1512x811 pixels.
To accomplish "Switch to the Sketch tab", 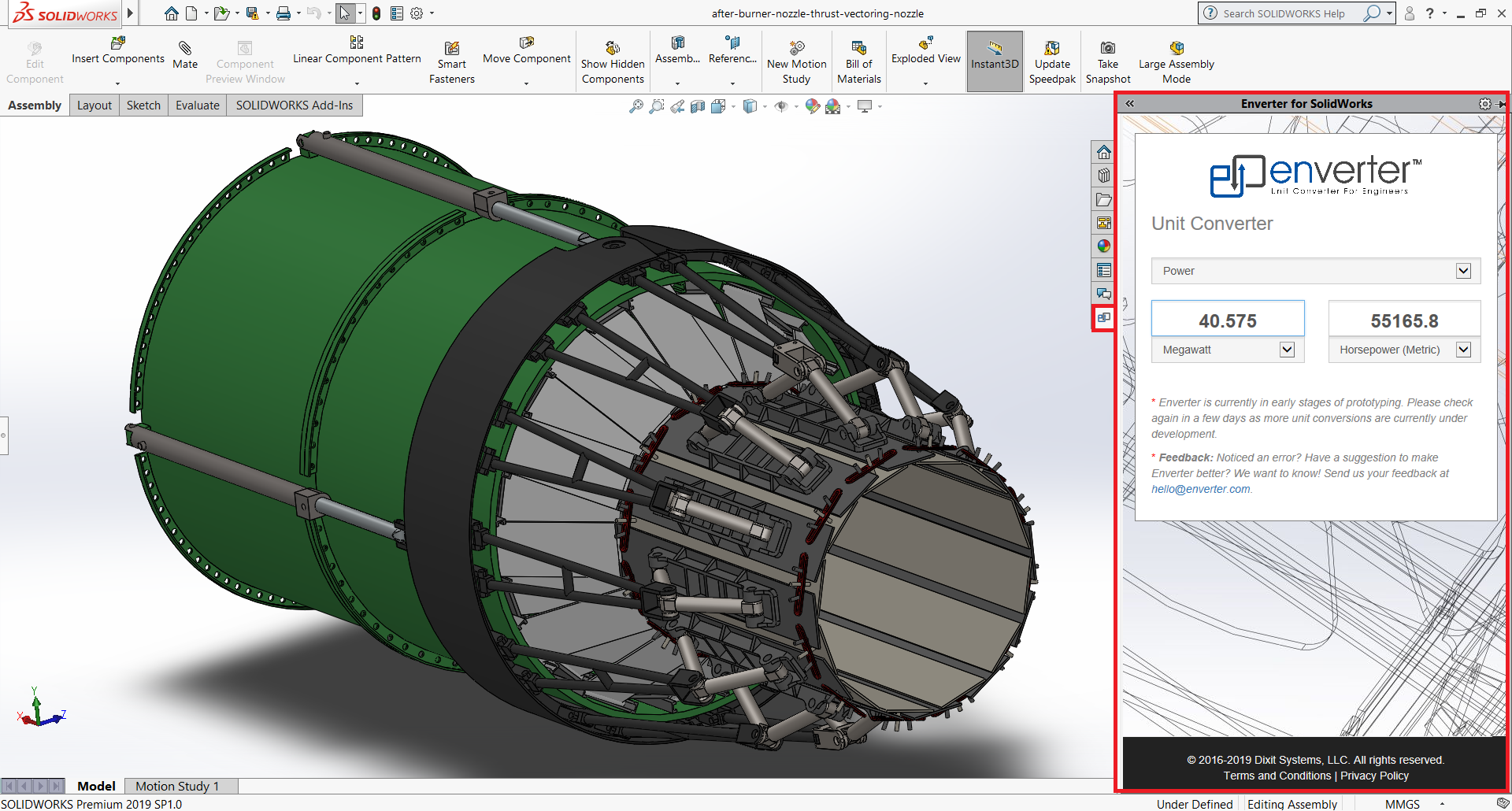I will coord(143,106).
